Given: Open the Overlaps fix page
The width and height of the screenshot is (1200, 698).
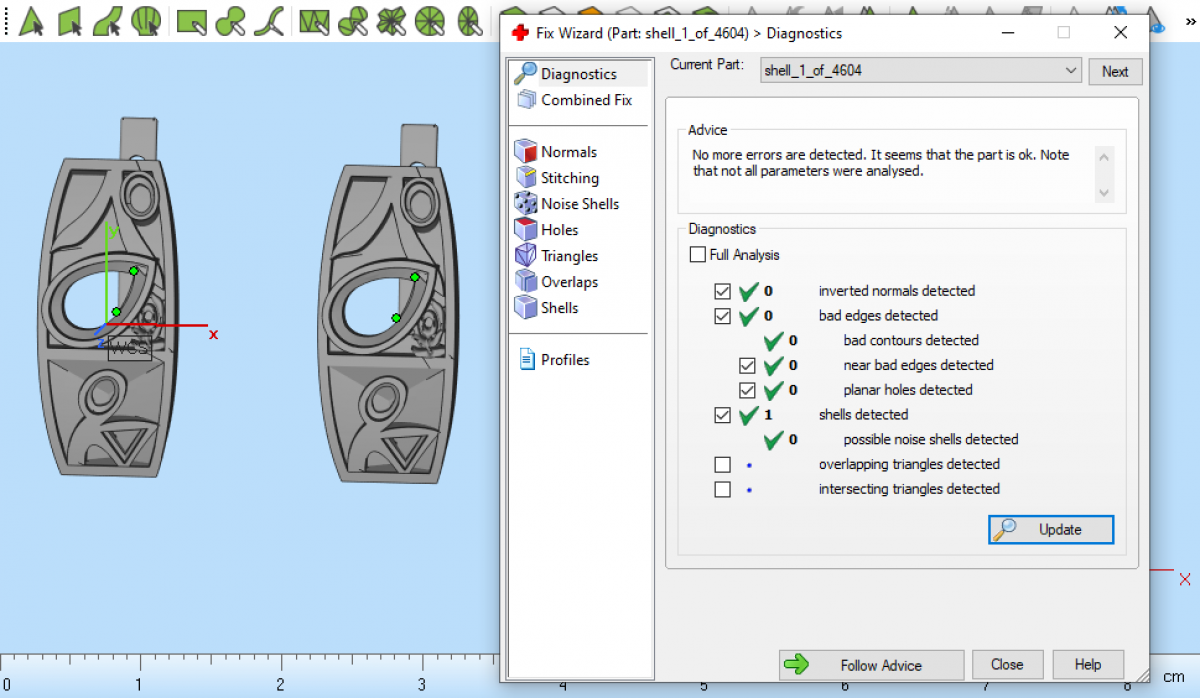Looking at the screenshot, I should (x=568, y=282).
